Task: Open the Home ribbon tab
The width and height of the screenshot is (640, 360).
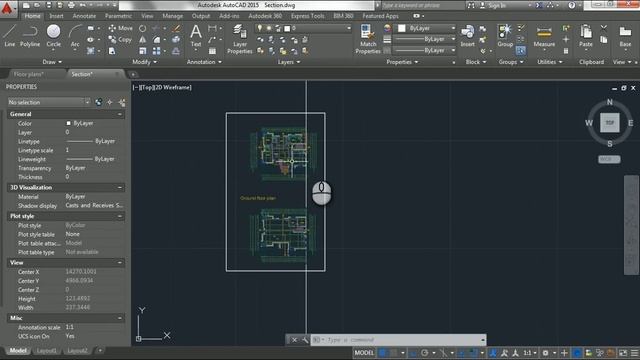Action: click(x=32, y=16)
